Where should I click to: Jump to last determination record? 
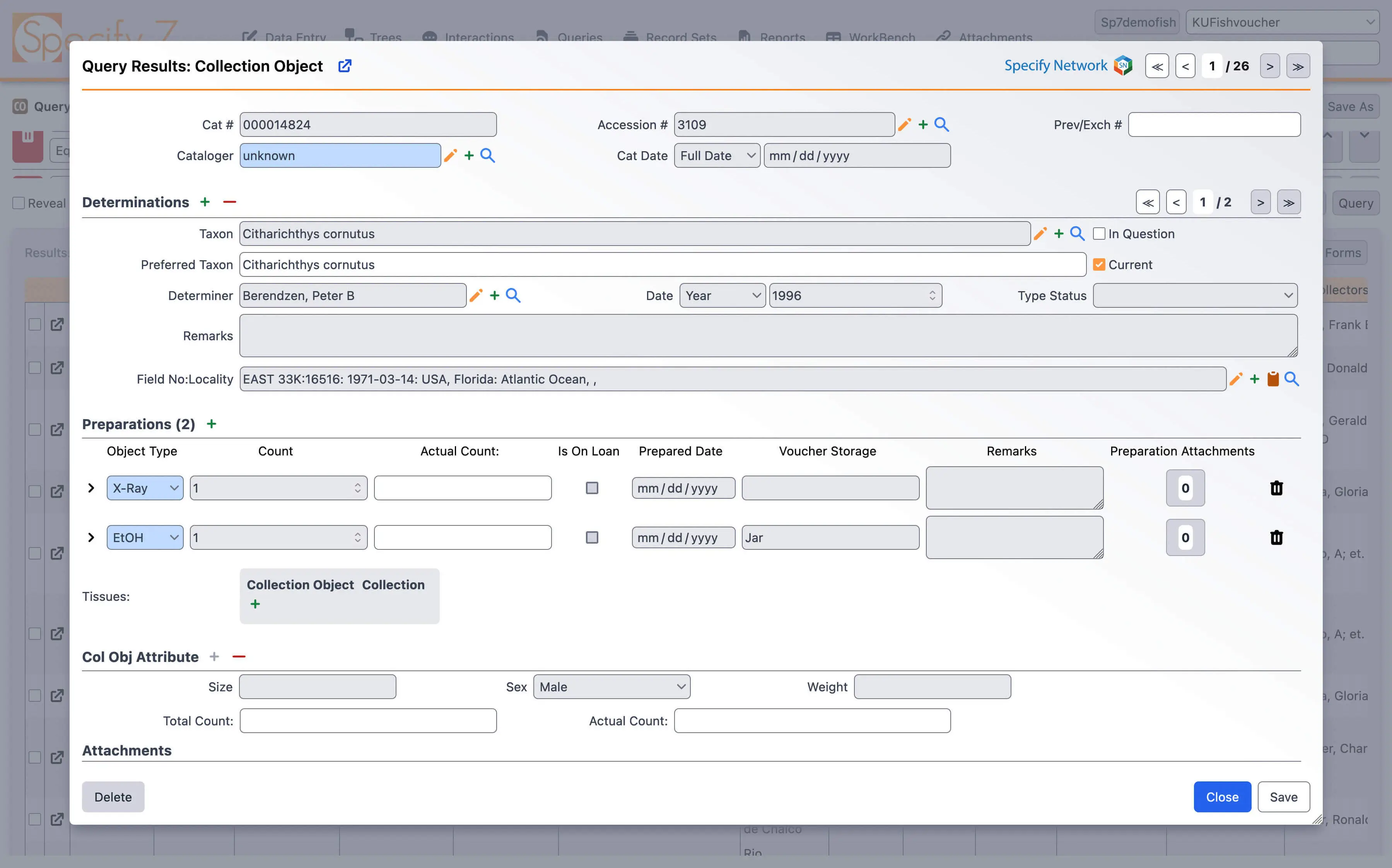tap(1289, 203)
